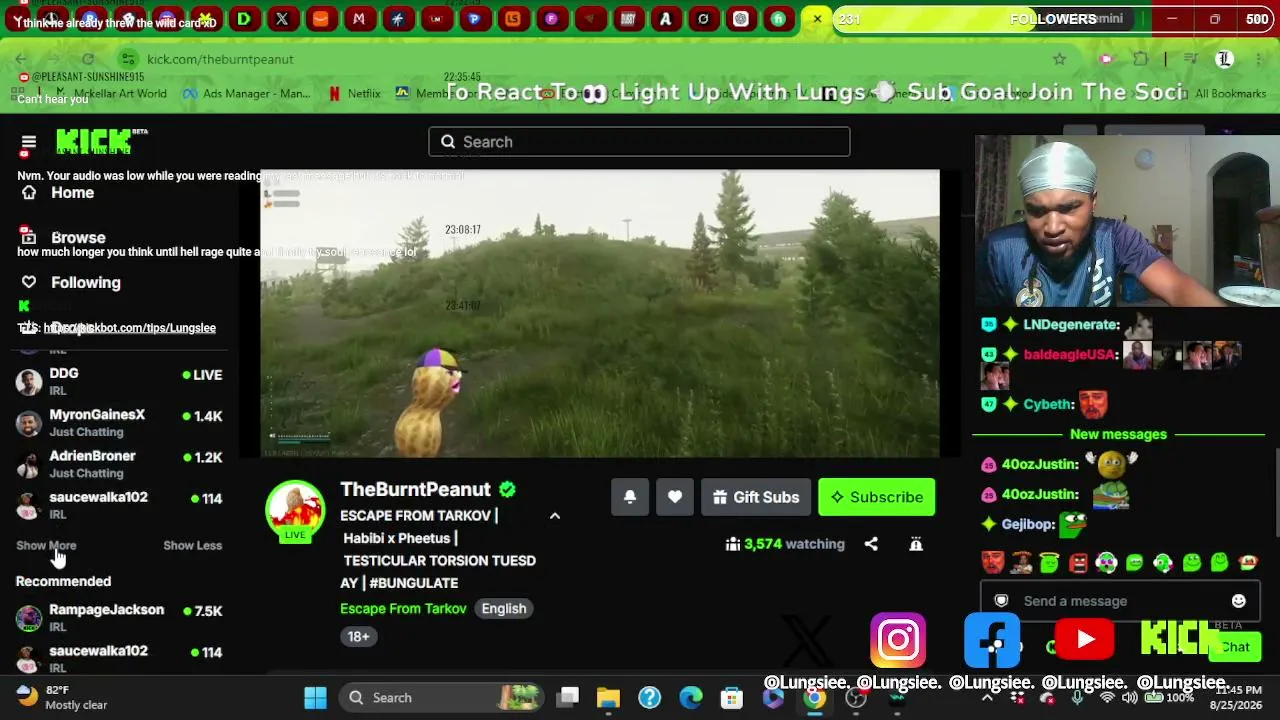Click the English language tag
Viewport: 1280px width, 720px height.
(504, 608)
